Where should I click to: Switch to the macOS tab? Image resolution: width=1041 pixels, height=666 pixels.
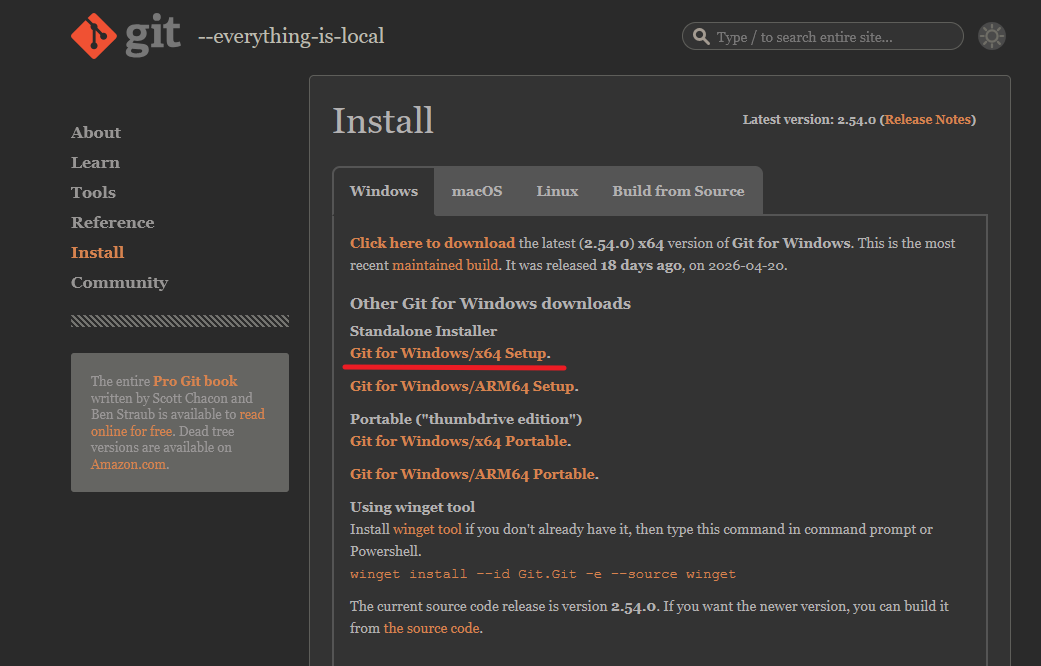pyautogui.click(x=477, y=191)
